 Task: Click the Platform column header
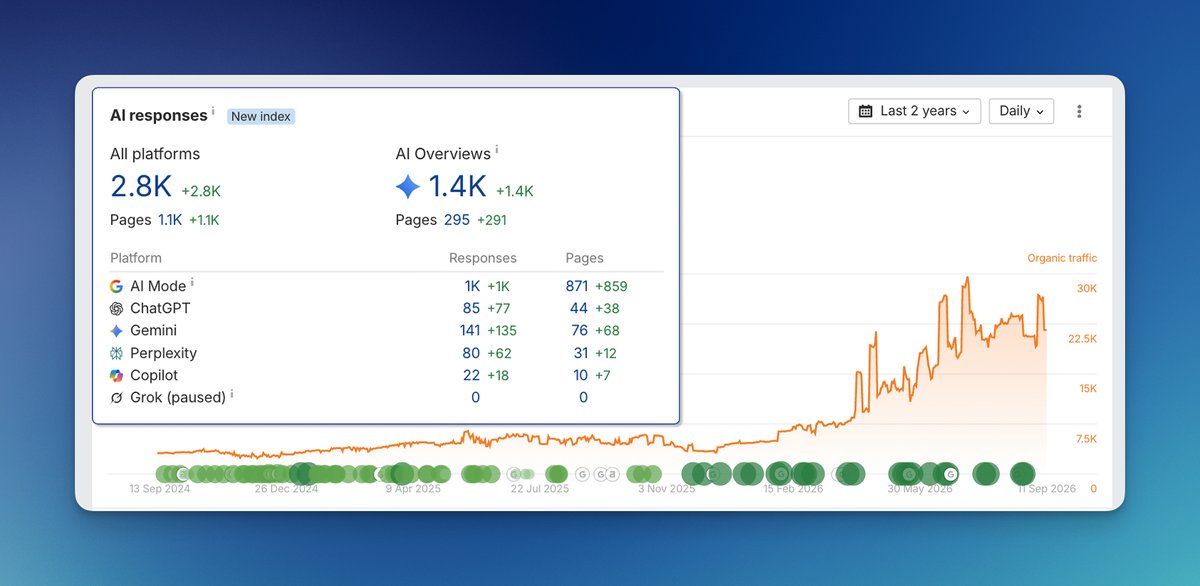click(136, 258)
